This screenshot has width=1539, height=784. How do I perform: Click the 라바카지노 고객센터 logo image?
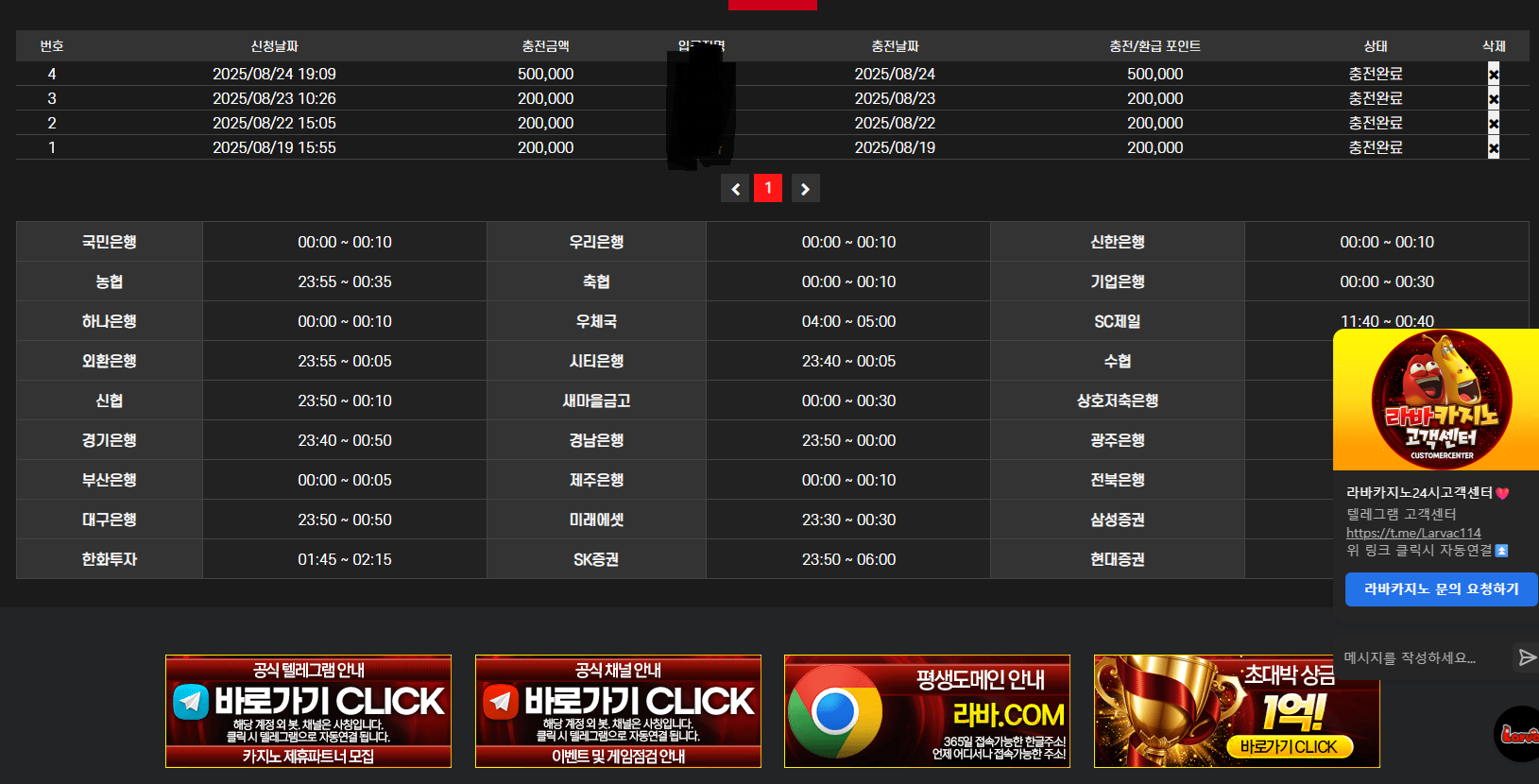1436,400
